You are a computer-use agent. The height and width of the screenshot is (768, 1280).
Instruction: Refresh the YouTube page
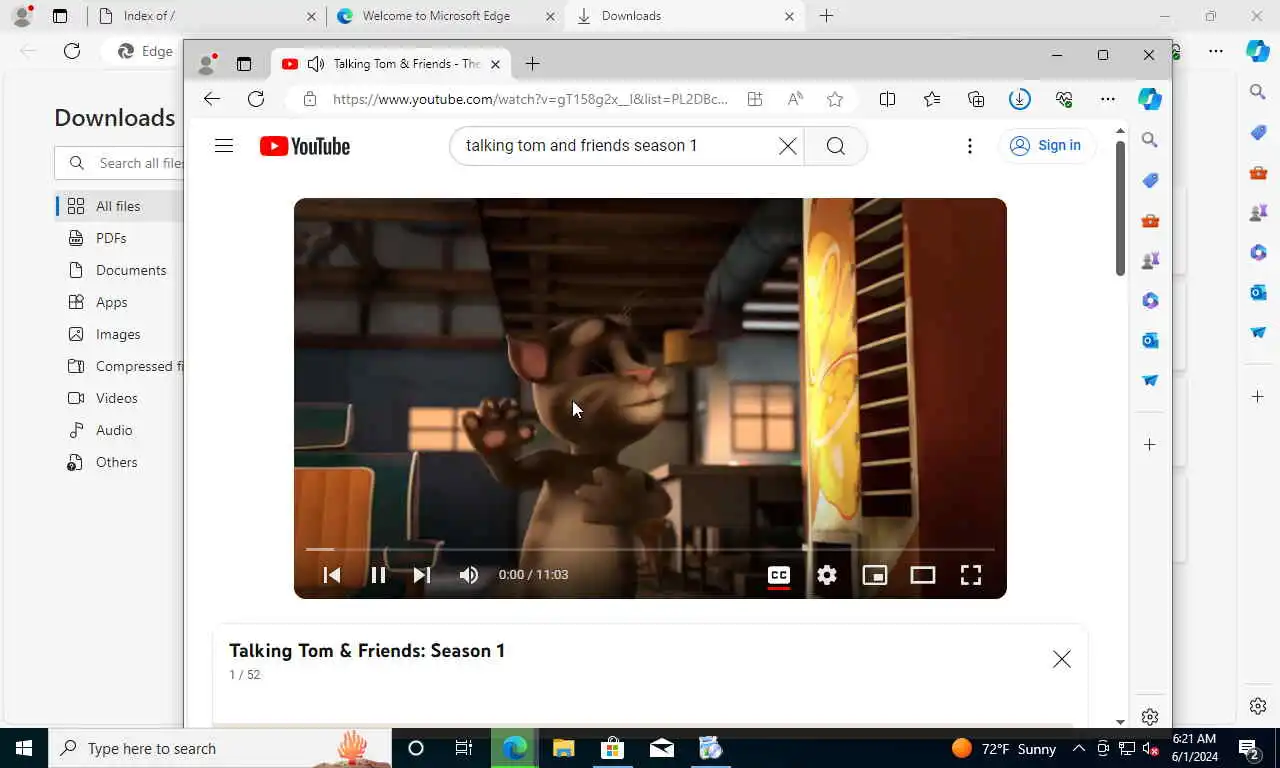point(256,98)
